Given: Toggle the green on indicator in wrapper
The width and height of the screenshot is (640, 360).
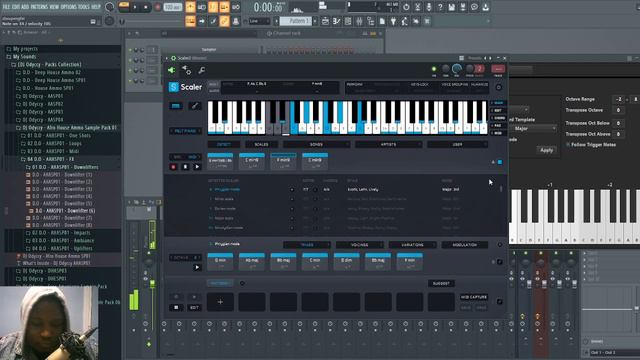Looking at the screenshot, I should click(434, 69).
